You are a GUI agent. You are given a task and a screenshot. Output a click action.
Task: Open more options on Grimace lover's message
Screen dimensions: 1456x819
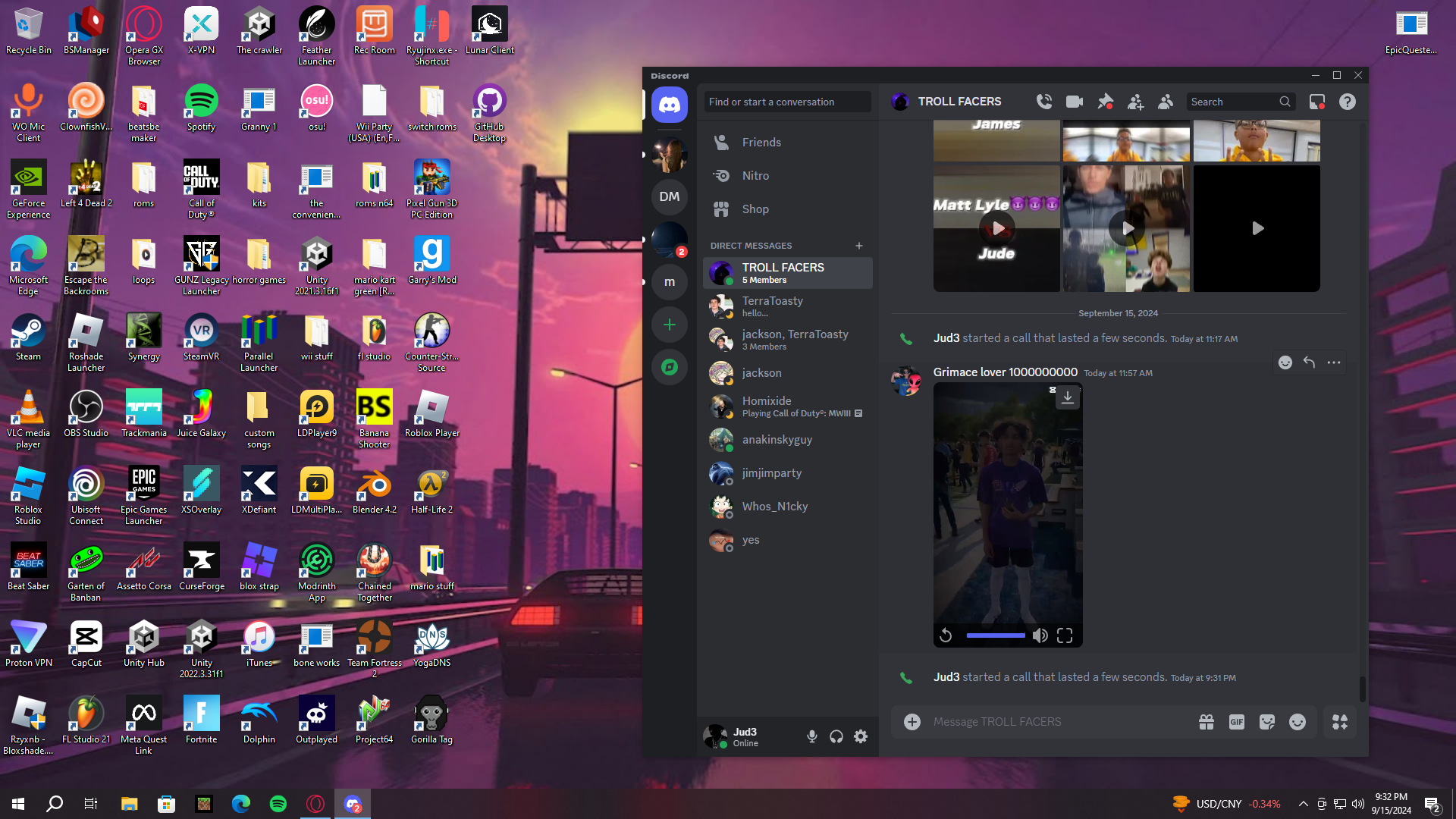point(1333,362)
